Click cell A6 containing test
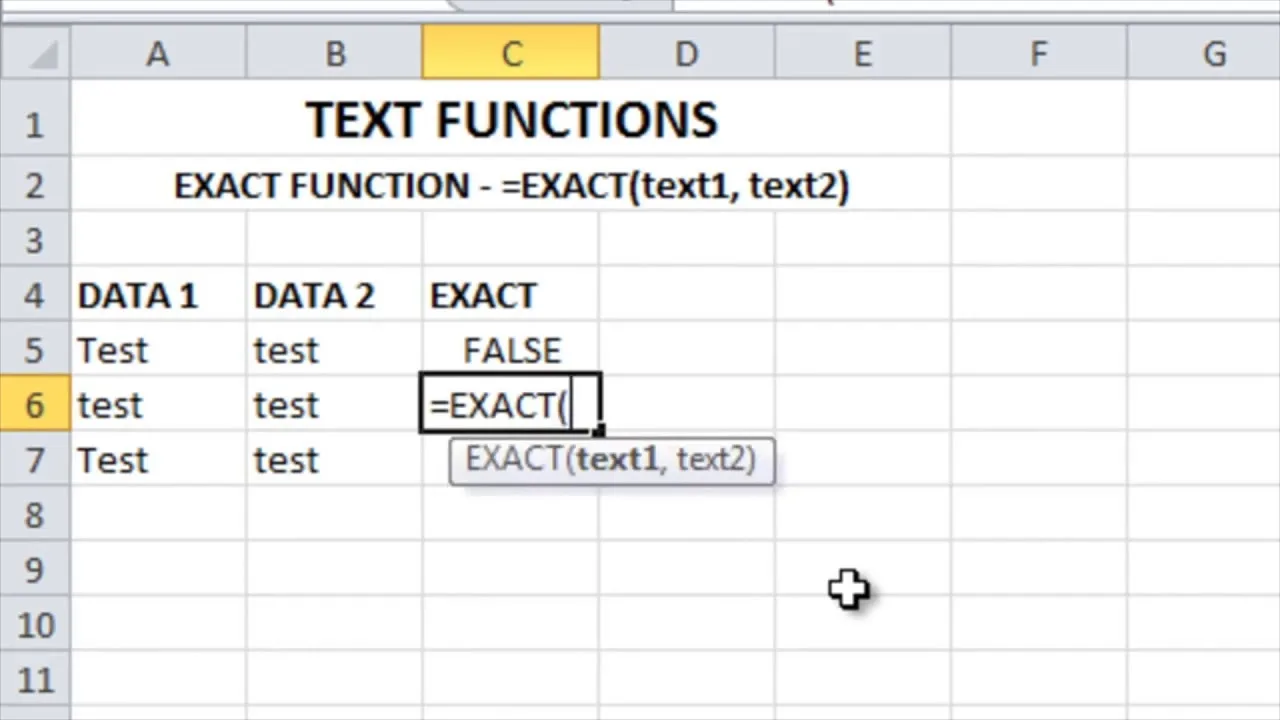1280x720 pixels. click(158, 405)
